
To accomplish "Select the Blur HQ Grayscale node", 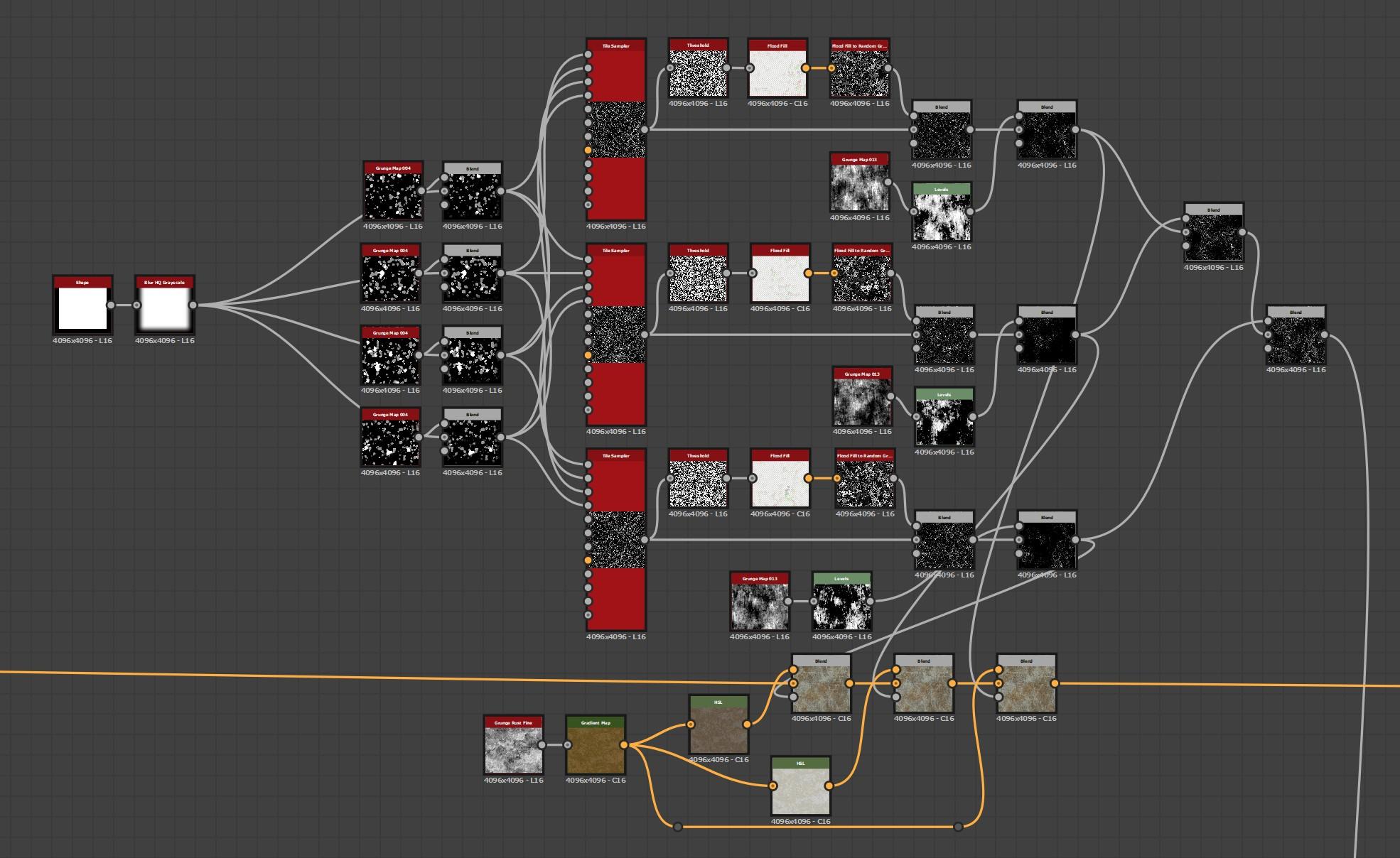I will coord(165,308).
